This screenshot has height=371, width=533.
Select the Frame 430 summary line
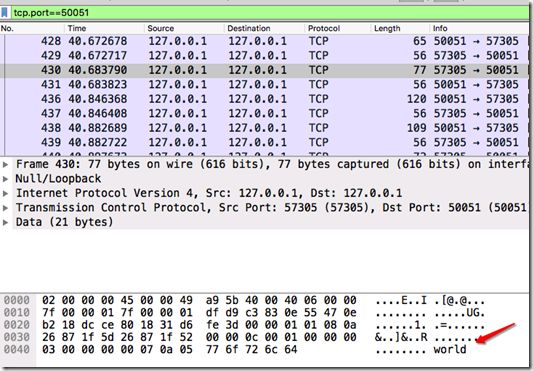[x=271, y=164]
